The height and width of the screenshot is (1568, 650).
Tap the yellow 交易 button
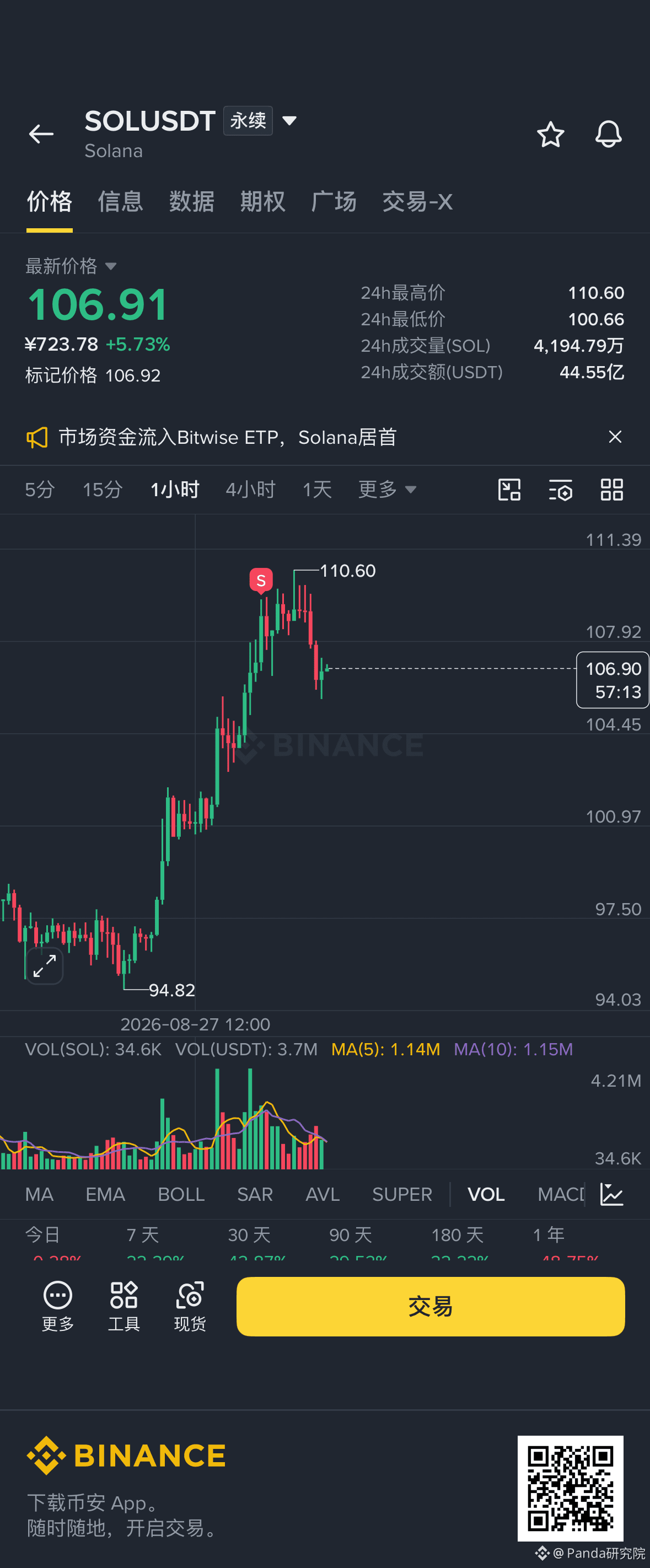point(430,1306)
